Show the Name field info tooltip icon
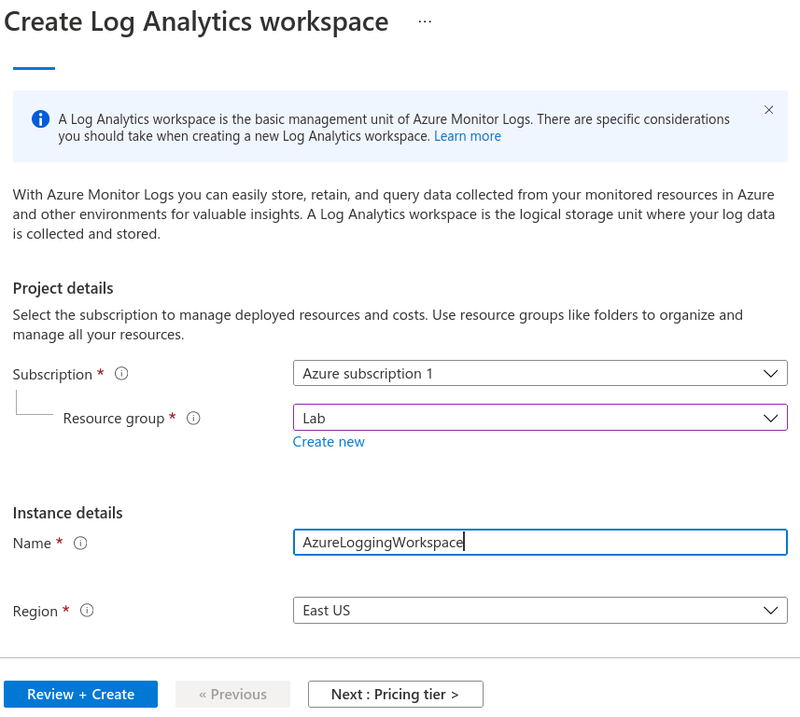This screenshot has height=717, width=800. click(x=81, y=543)
